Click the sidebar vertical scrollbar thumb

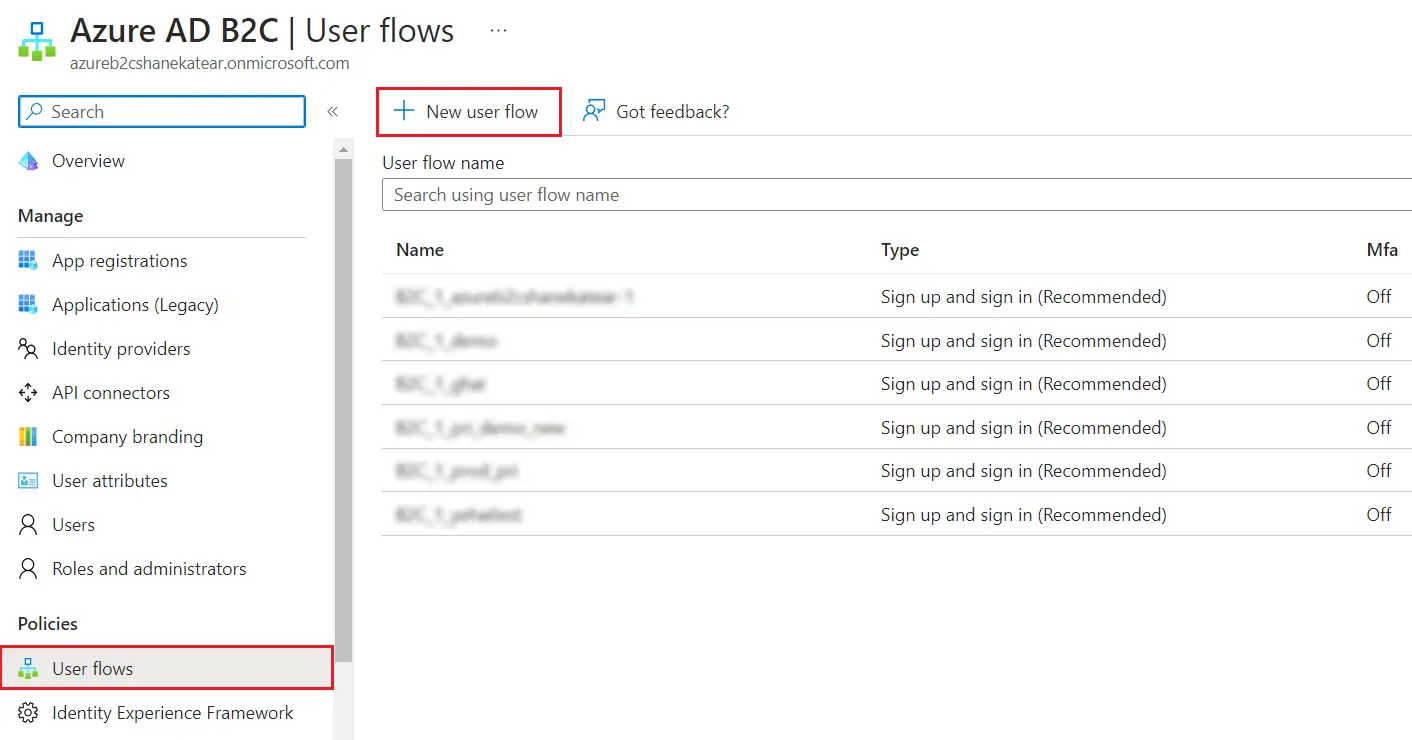pos(344,410)
